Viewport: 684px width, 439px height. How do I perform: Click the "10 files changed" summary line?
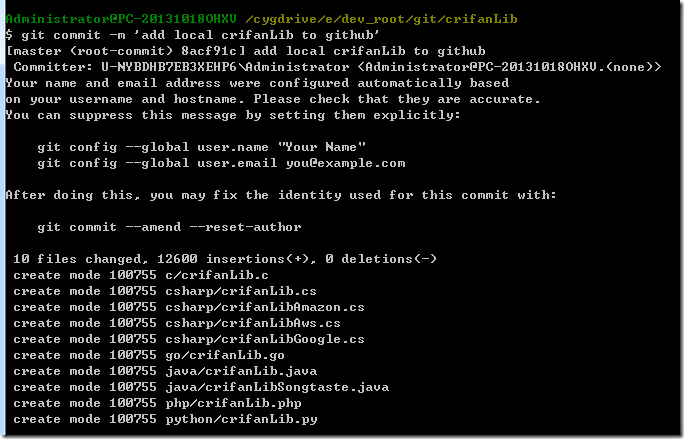225,259
